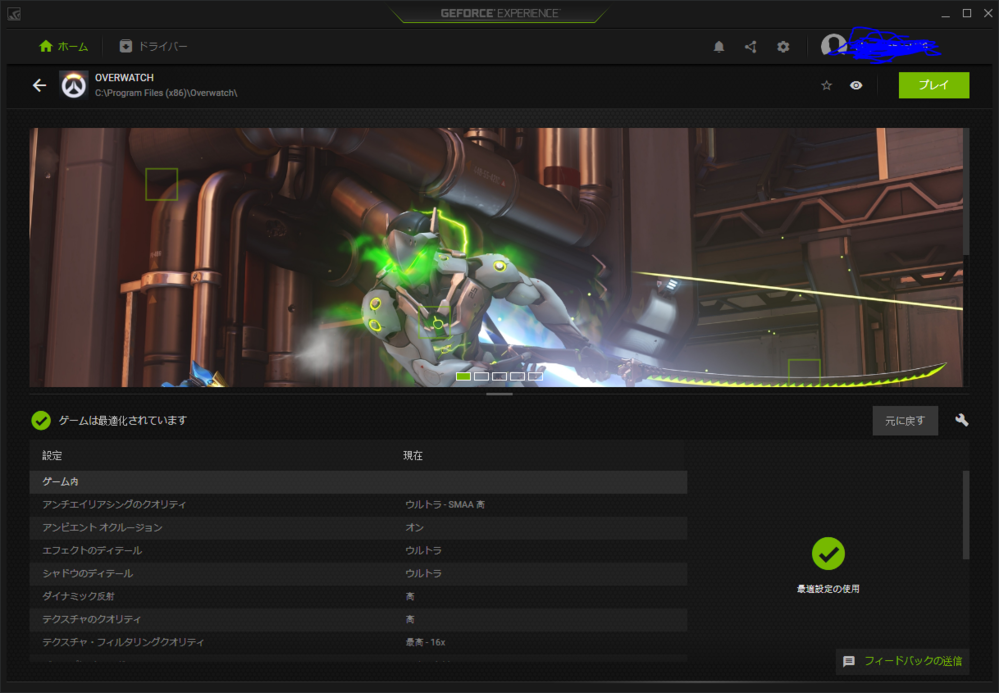Select the third screenshot carousel indicator

tap(500, 376)
